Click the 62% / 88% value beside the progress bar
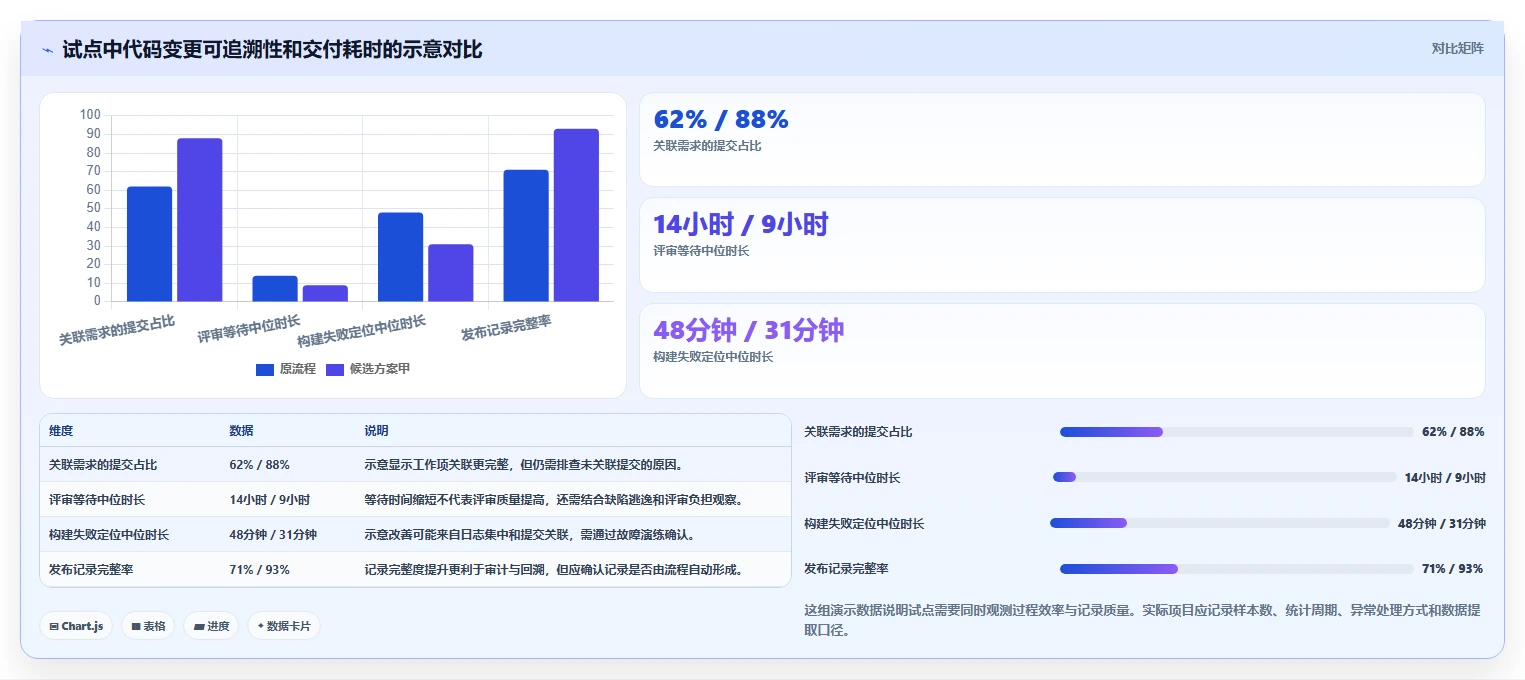The height and width of the screenshot is (680, 1525). [1453, 432]
